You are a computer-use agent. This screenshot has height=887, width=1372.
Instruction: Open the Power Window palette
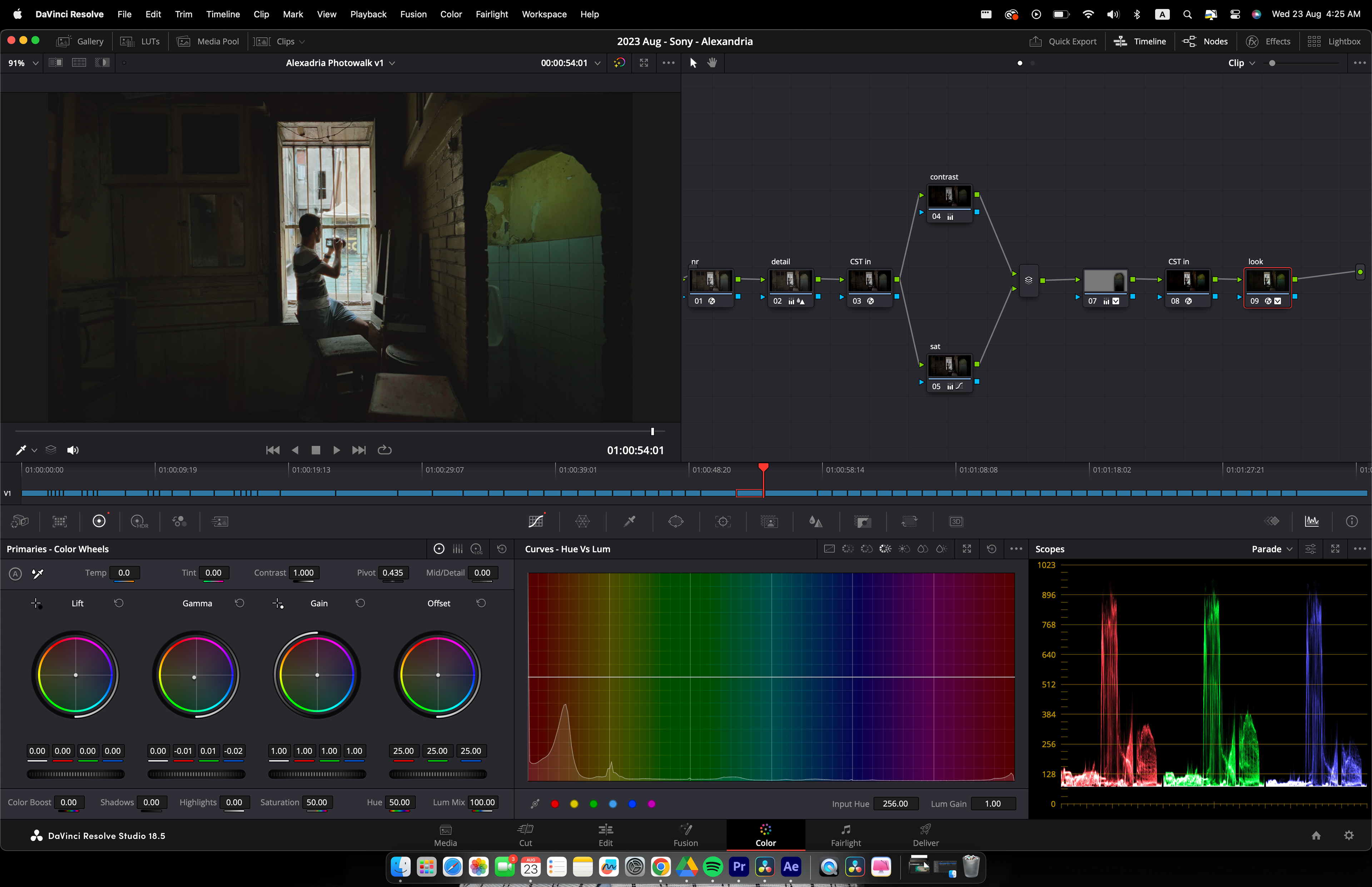[676, 521]
